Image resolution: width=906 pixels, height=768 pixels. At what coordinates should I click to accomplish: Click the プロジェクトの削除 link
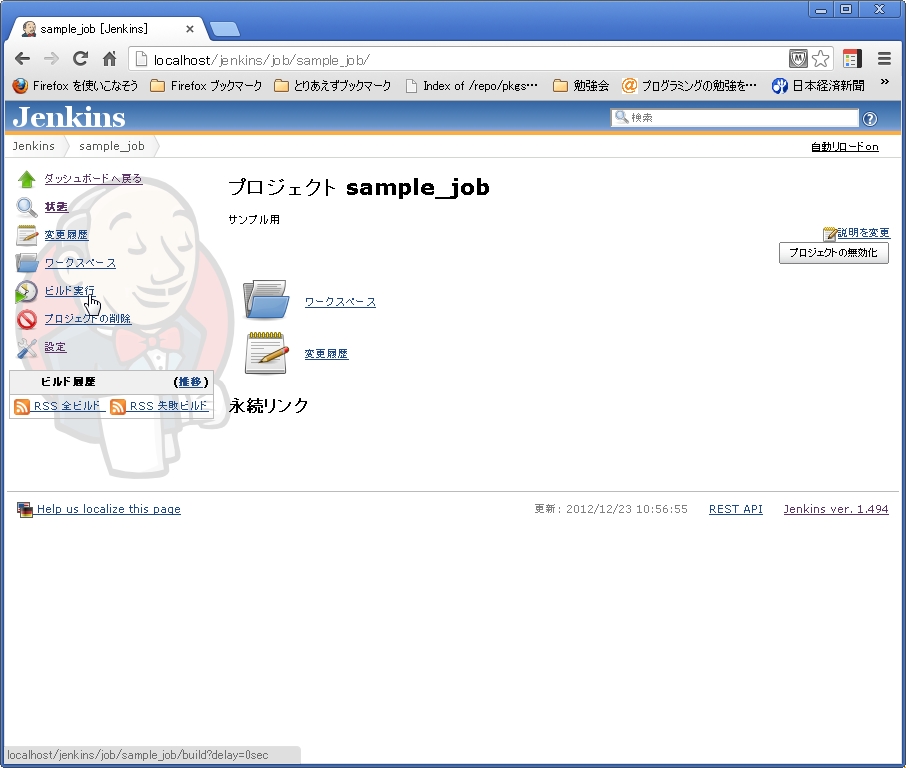coord(88,319)
